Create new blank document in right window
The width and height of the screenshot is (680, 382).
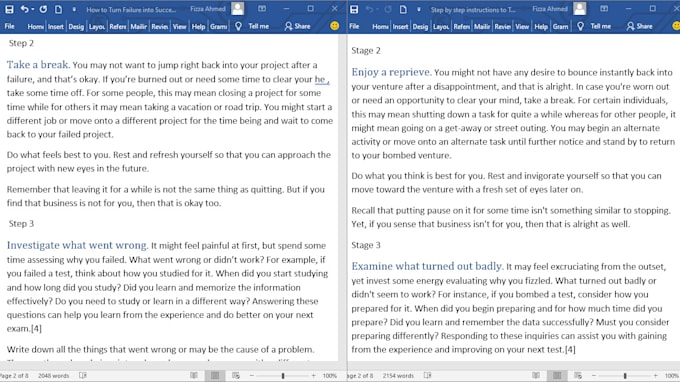(403, 9)
